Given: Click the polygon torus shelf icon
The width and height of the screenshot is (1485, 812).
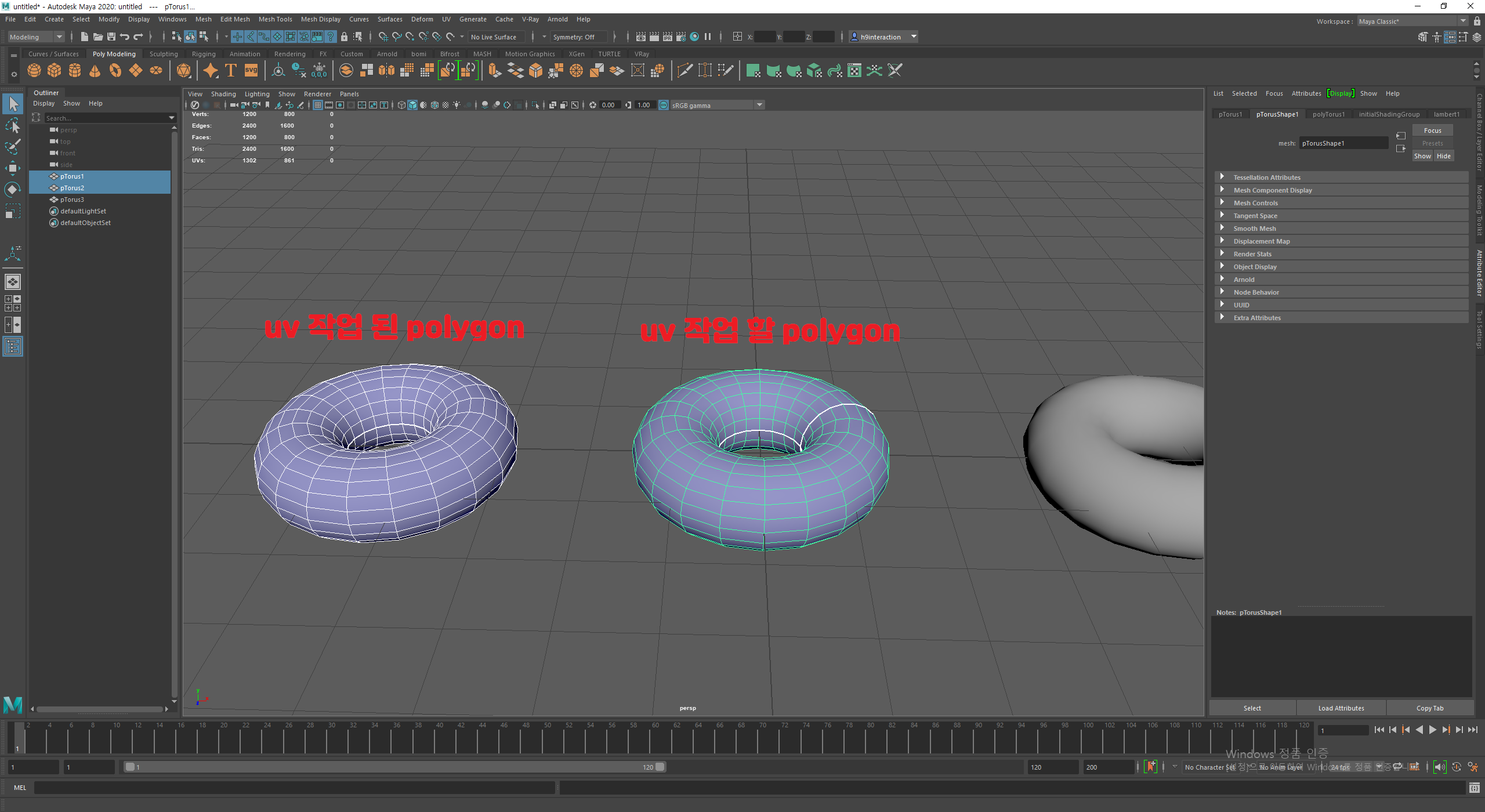Looking at the screenshot, I should point(115,71).
